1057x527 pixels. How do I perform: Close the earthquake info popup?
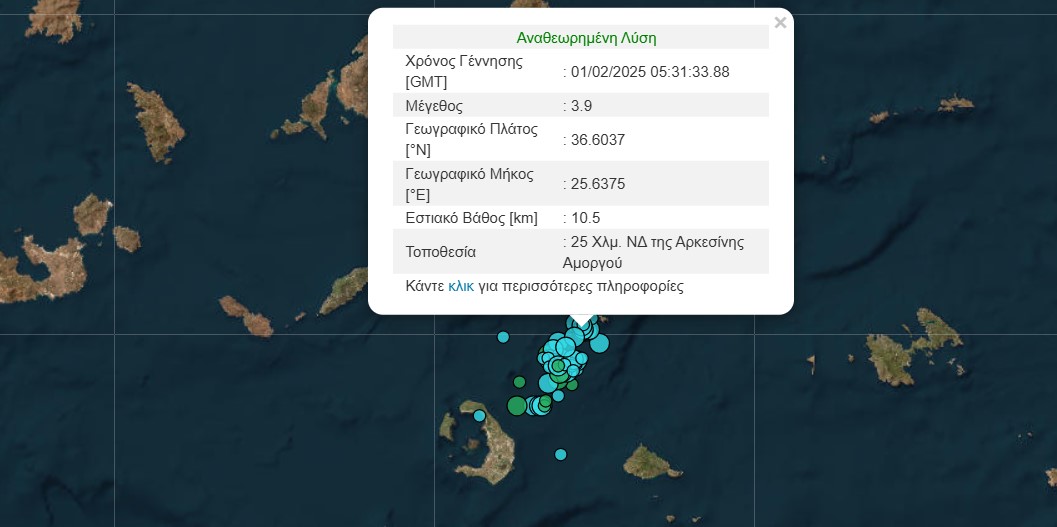(x=780, y=23)
